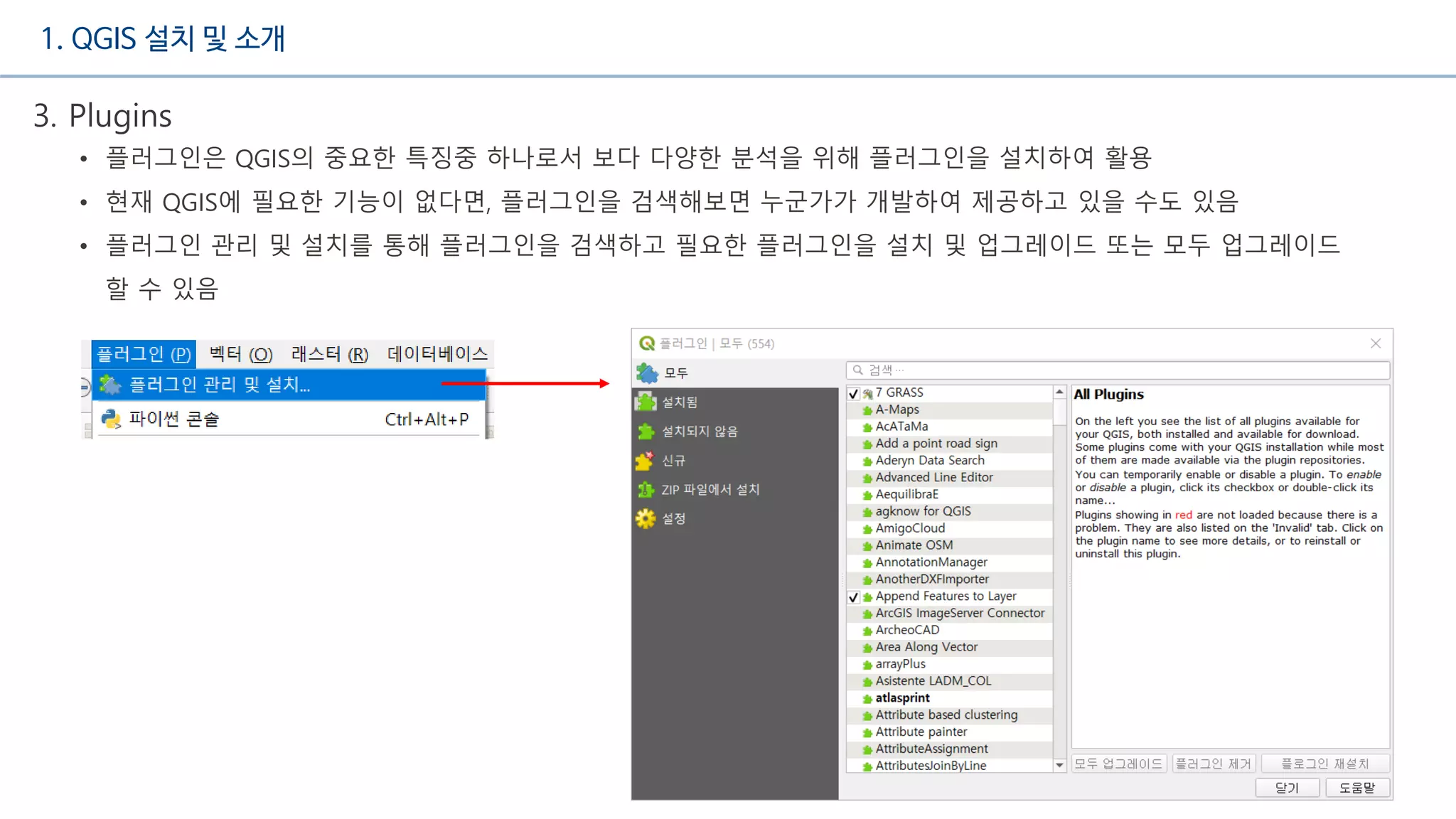
Task: Click green puzzle icon beside AmigoCloud
Action: tap(867, 530)
